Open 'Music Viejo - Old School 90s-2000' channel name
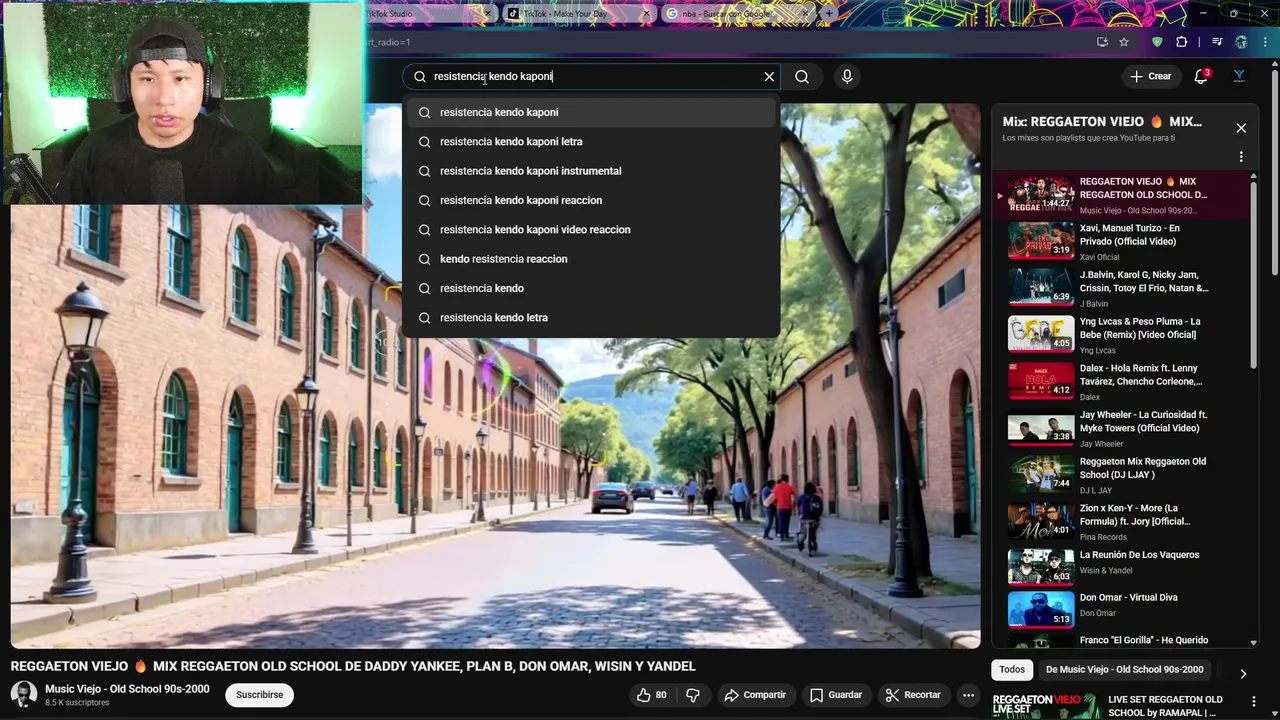The width and height of the screenshot is (1280, 720). (x=127, y=689)
